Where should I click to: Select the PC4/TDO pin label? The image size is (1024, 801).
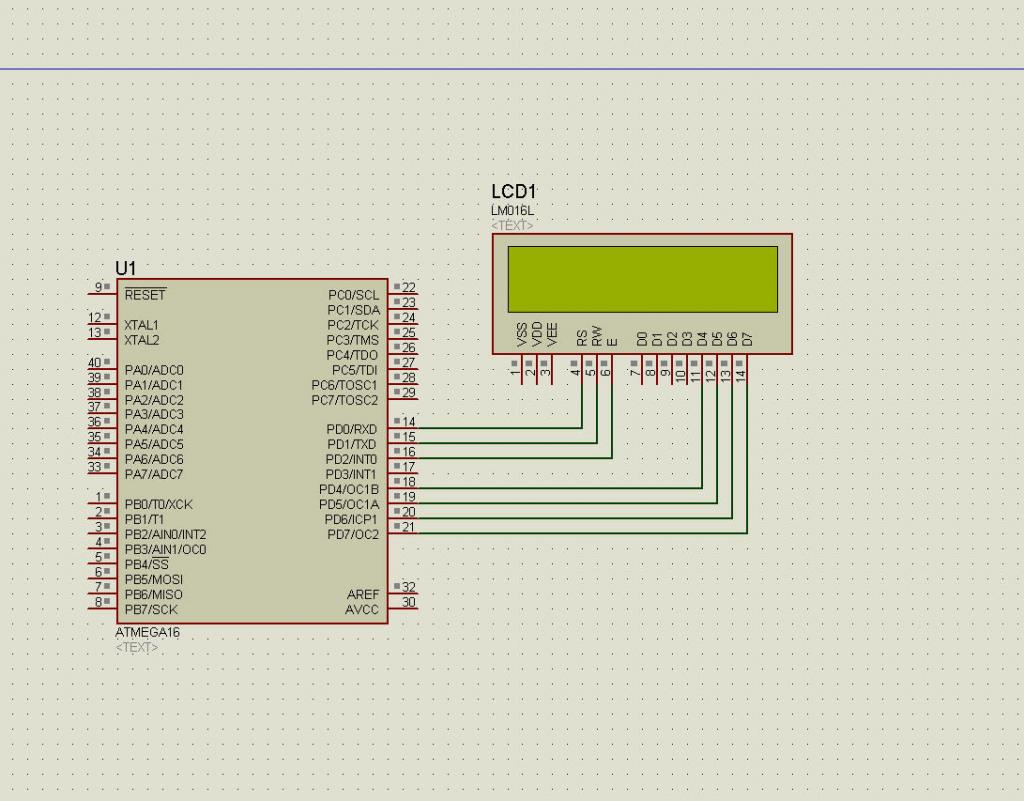pos(352,354)
